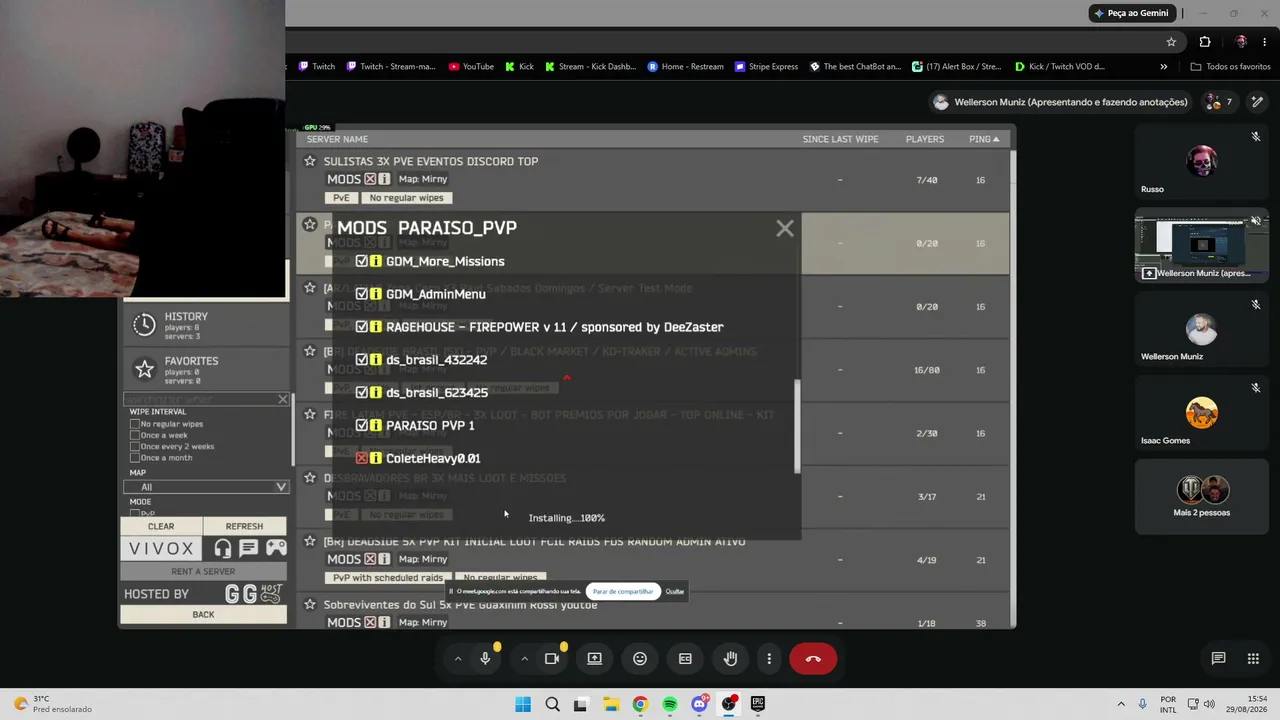Favorite the SULISTAS 3X PVE server
Viewport: 1280px width, 720px height.
coord(310,161)
